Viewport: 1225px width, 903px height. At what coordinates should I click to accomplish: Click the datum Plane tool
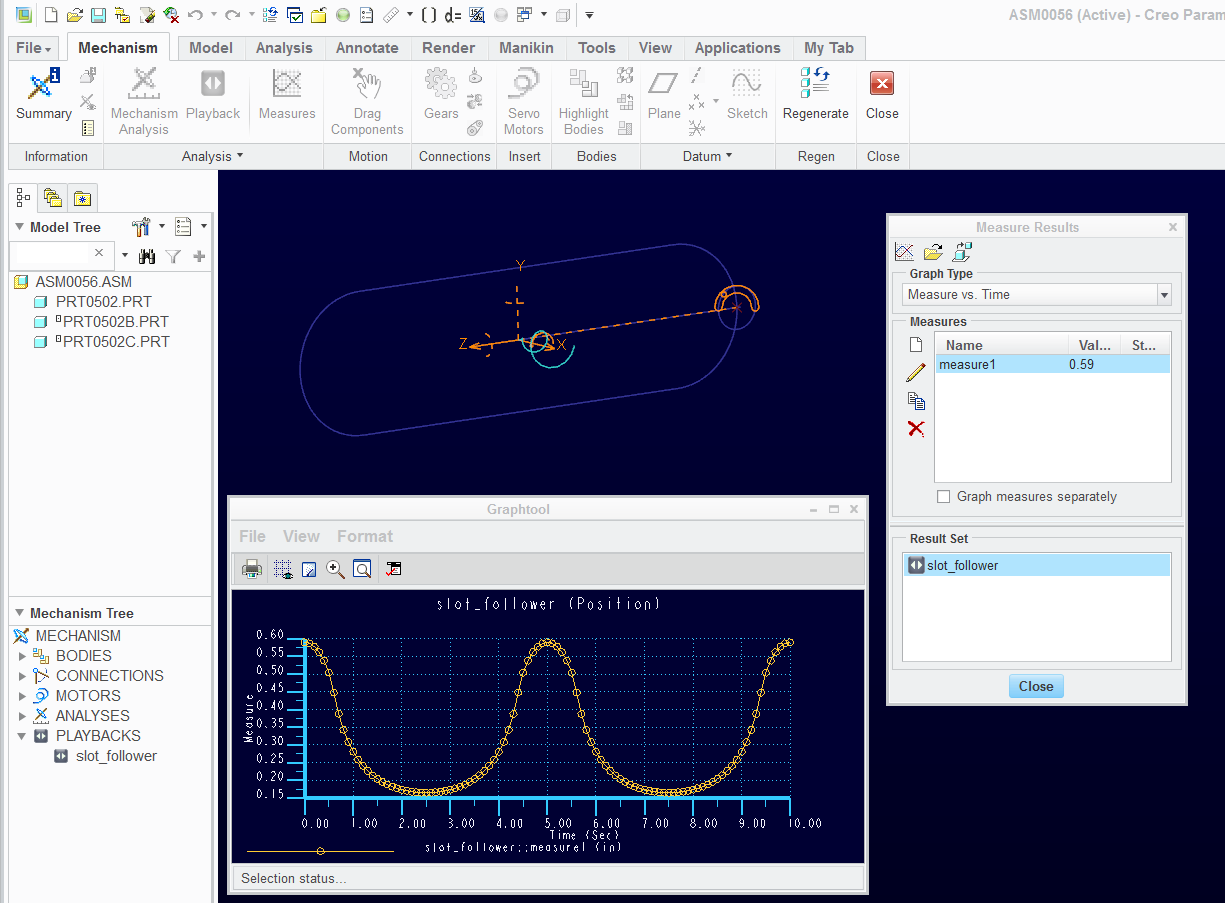tap(664, 95)
